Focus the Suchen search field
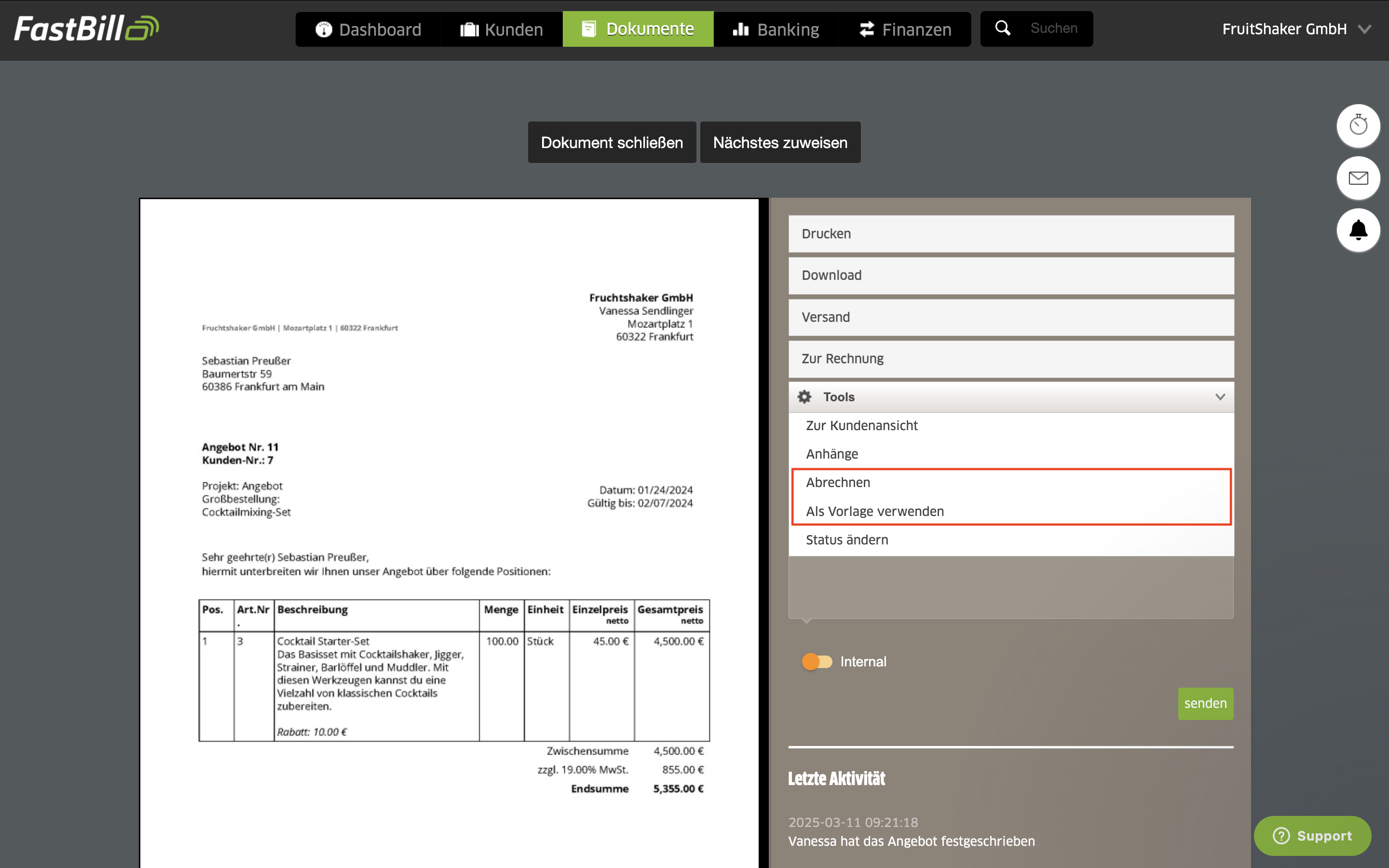The image size is (1389, 868). (x=1054, y=28)
